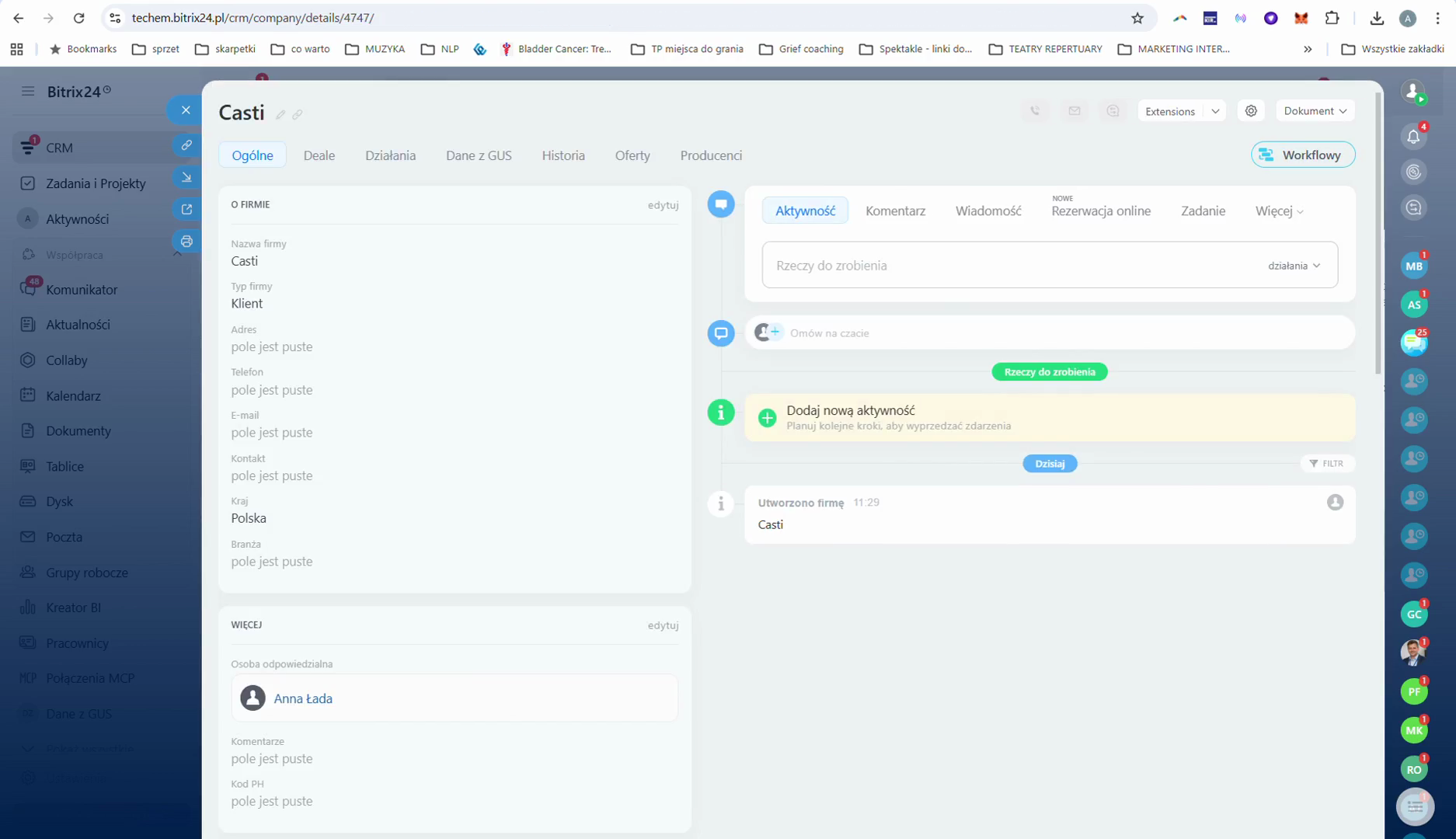Screen dimensions: 1456x839
Task: Open Poczta in sidebar
Action: click(x=64, y=537)
